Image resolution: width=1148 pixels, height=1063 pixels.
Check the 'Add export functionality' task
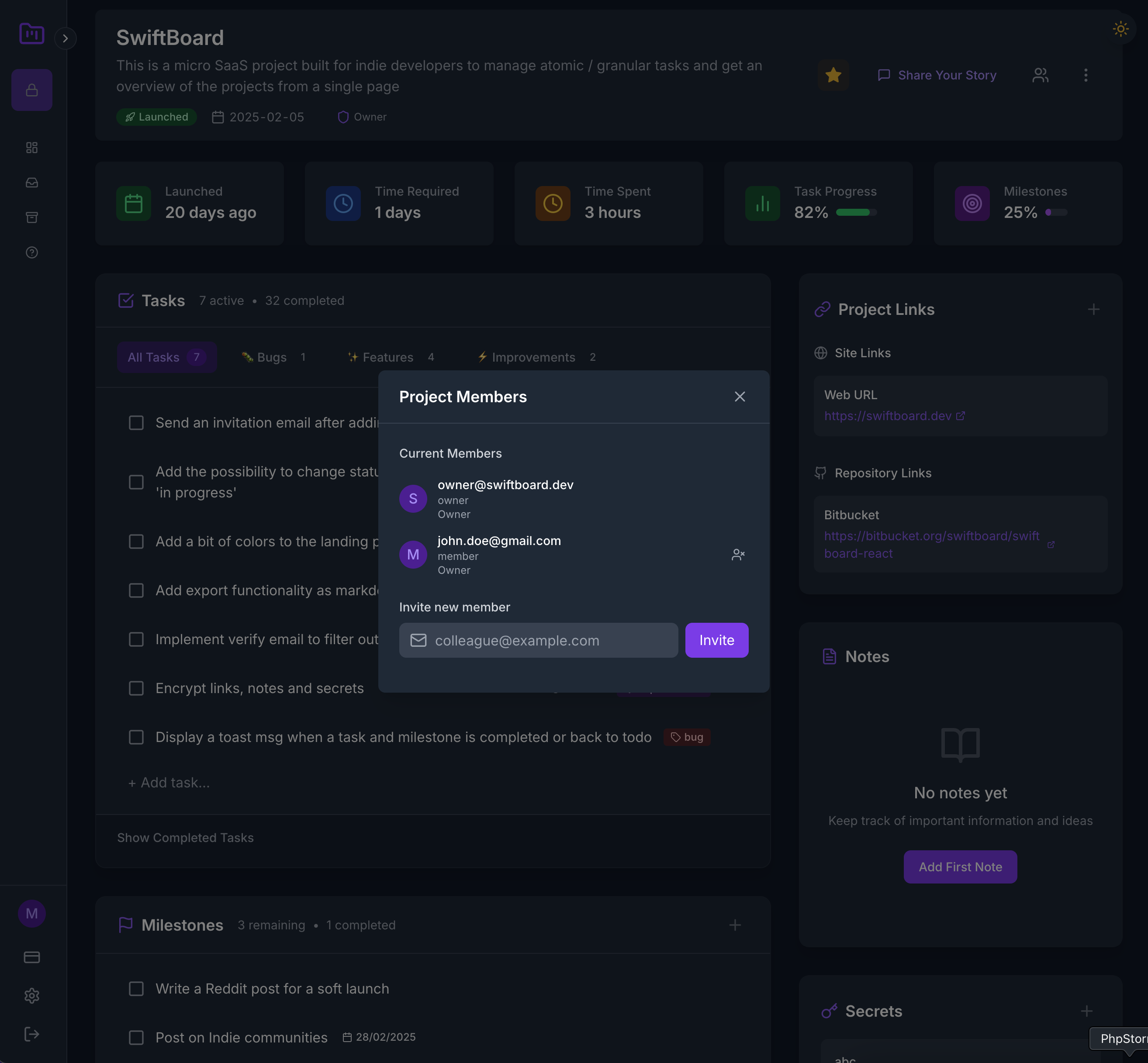(136, 591)
